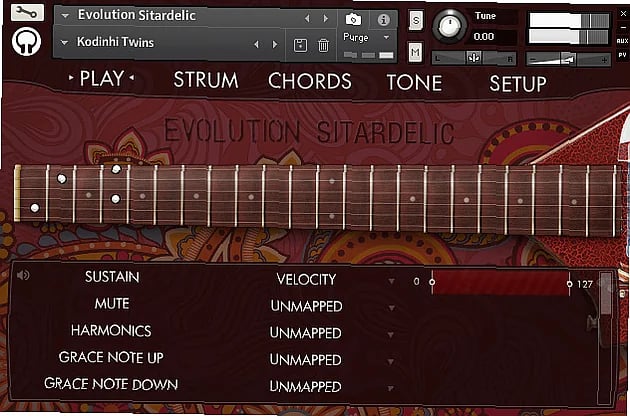Image resolution: width=630 pixels, height=416 pixels.
Task: Toggle the PV button
Action: pyautogui.click(x=622, y=55)
